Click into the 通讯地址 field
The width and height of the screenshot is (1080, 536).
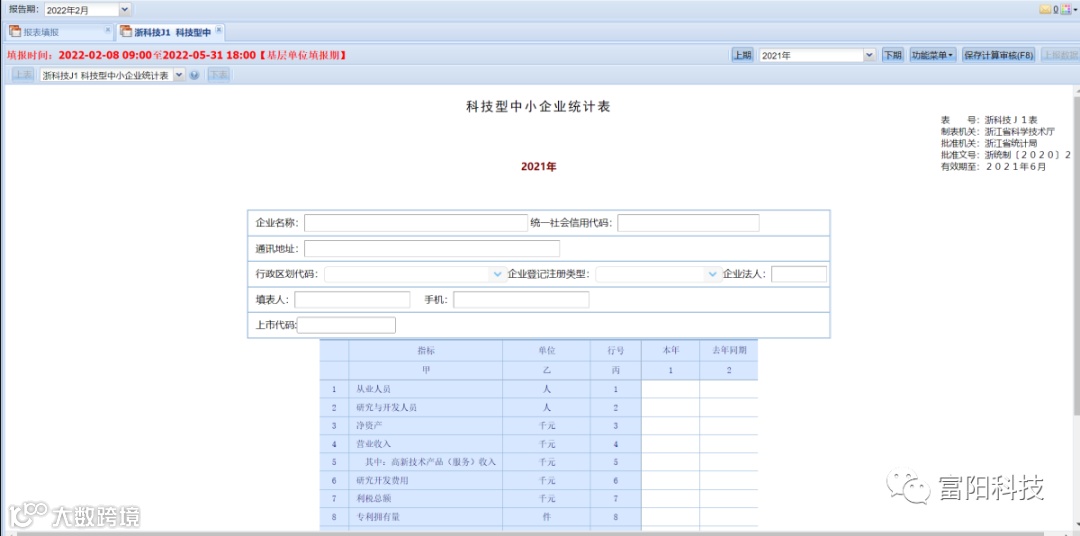coord(432,249)
